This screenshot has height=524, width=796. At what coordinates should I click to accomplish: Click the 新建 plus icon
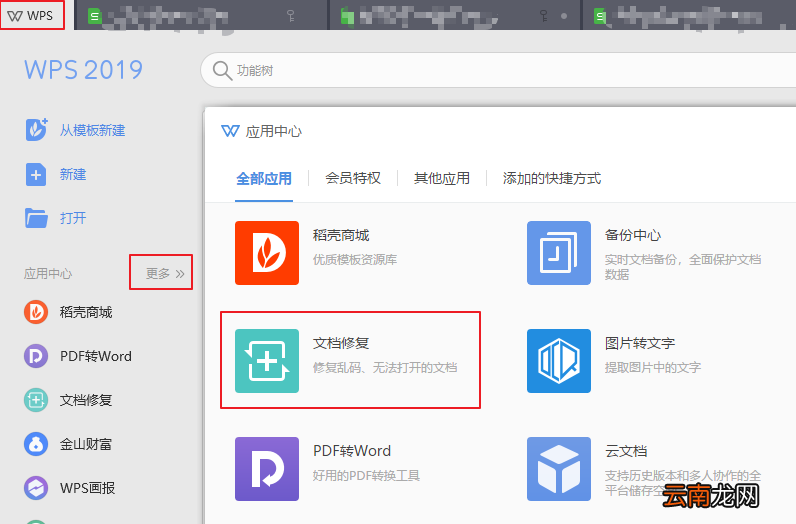click(36, 175)
